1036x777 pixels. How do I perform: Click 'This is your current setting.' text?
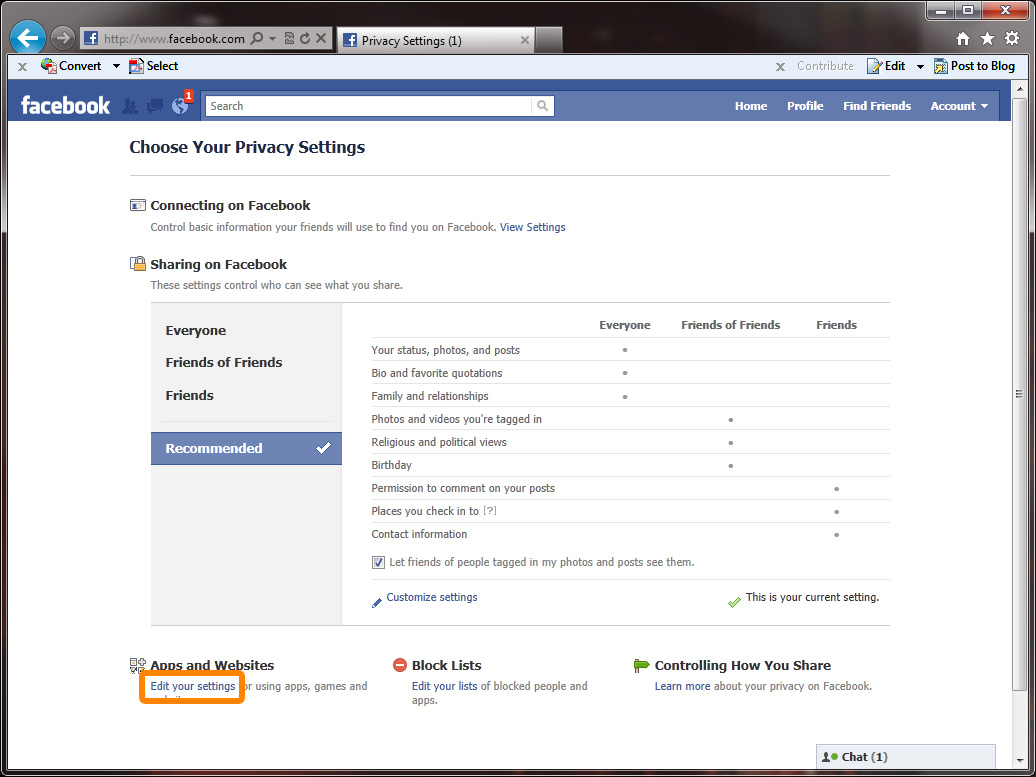(x=812, y=597)
